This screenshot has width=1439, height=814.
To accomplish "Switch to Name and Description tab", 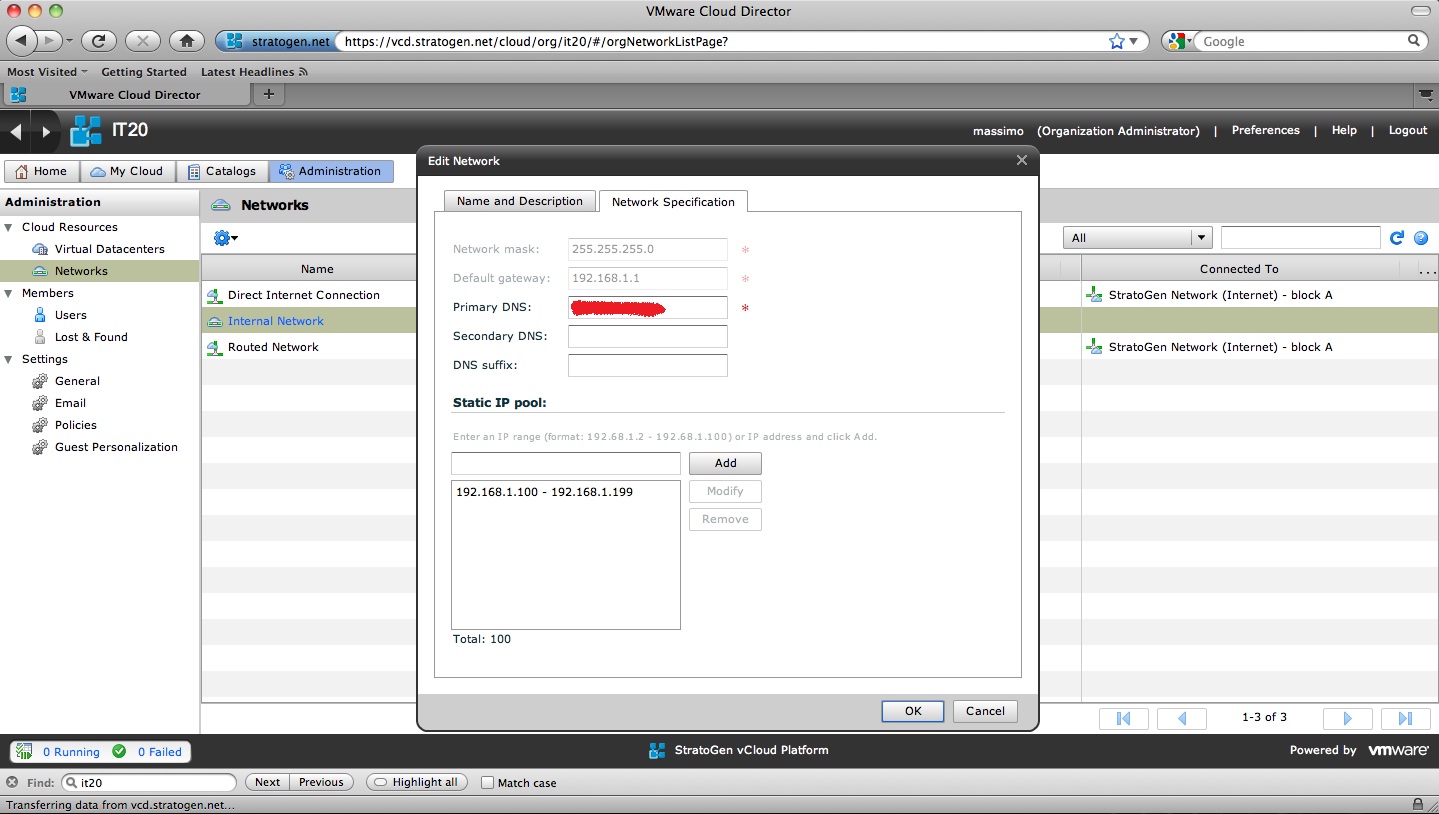I will [520, 201].
